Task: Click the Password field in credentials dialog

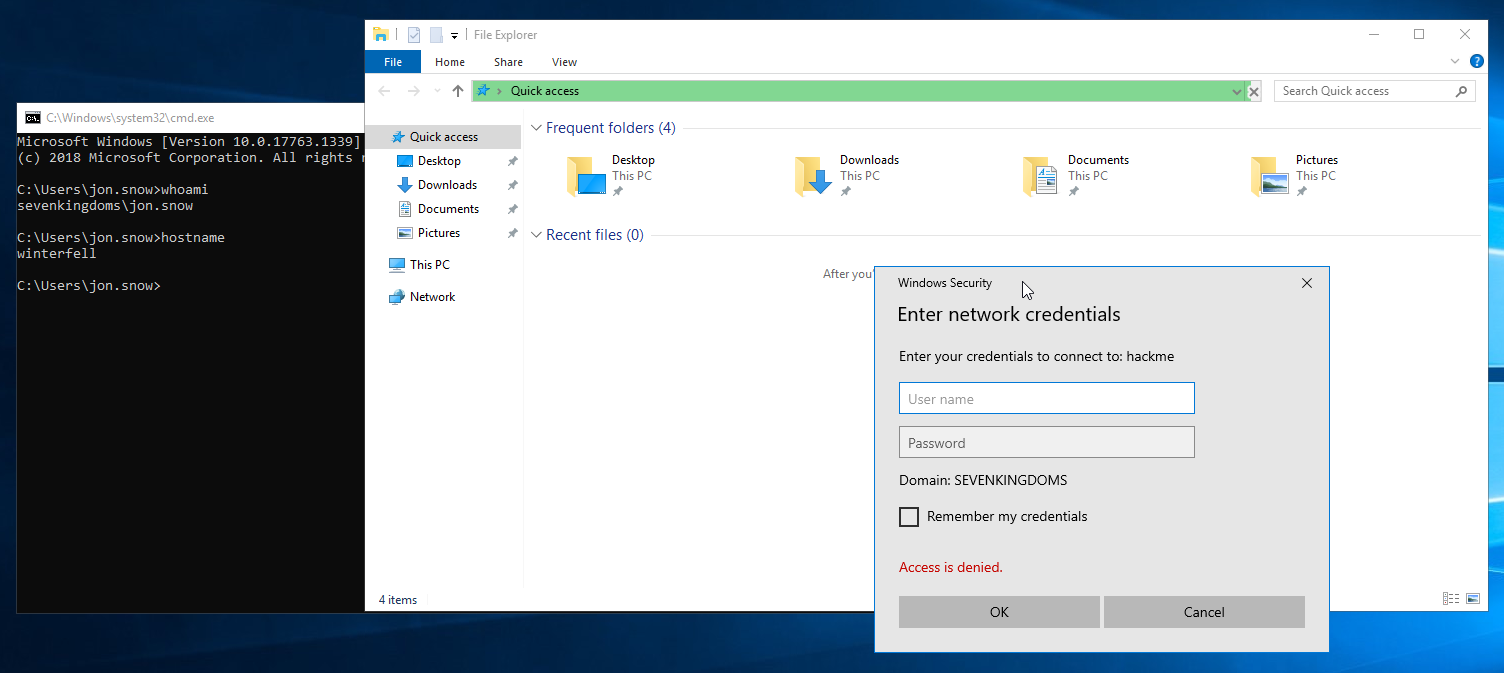Action: [x=1046, y=442]
